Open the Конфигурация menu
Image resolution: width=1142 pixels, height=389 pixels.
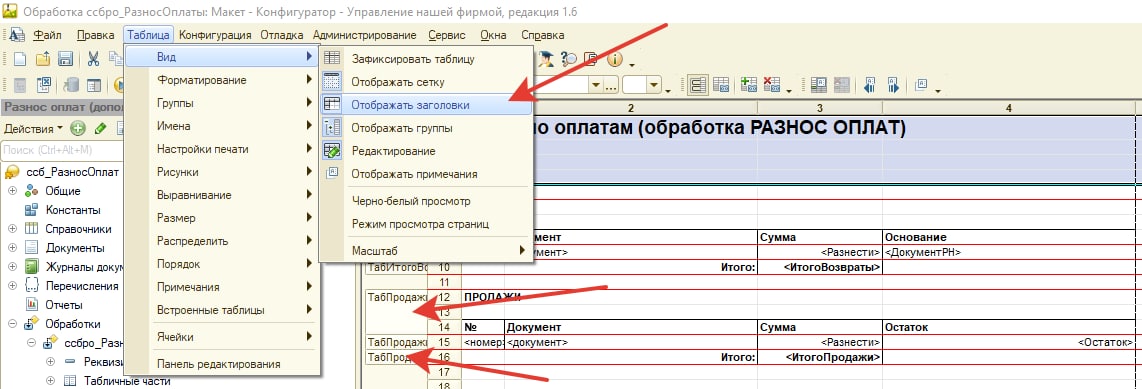(x=216, y=35)
